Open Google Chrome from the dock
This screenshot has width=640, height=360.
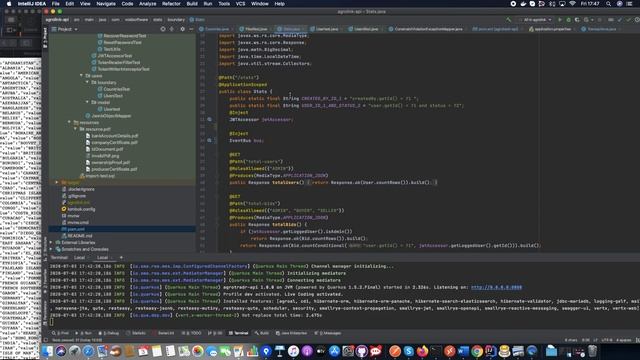(477, 351)
